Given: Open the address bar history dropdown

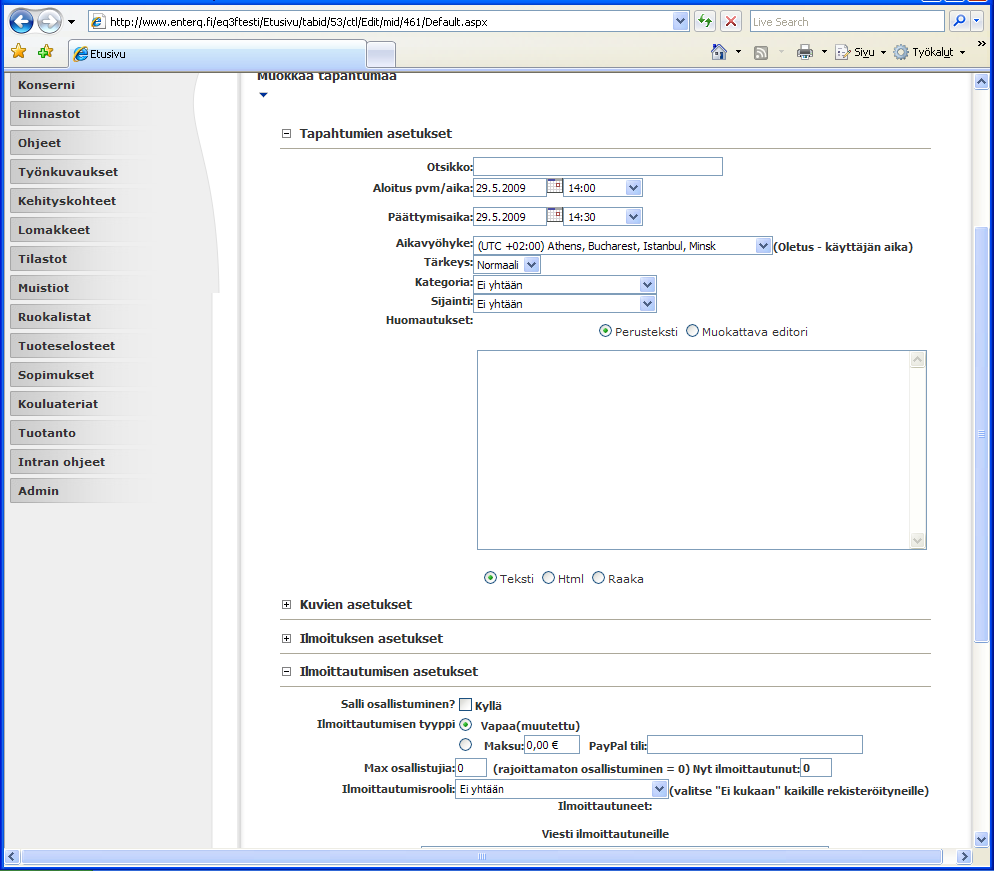Looking at the screenshot, I should pos(680,22).
